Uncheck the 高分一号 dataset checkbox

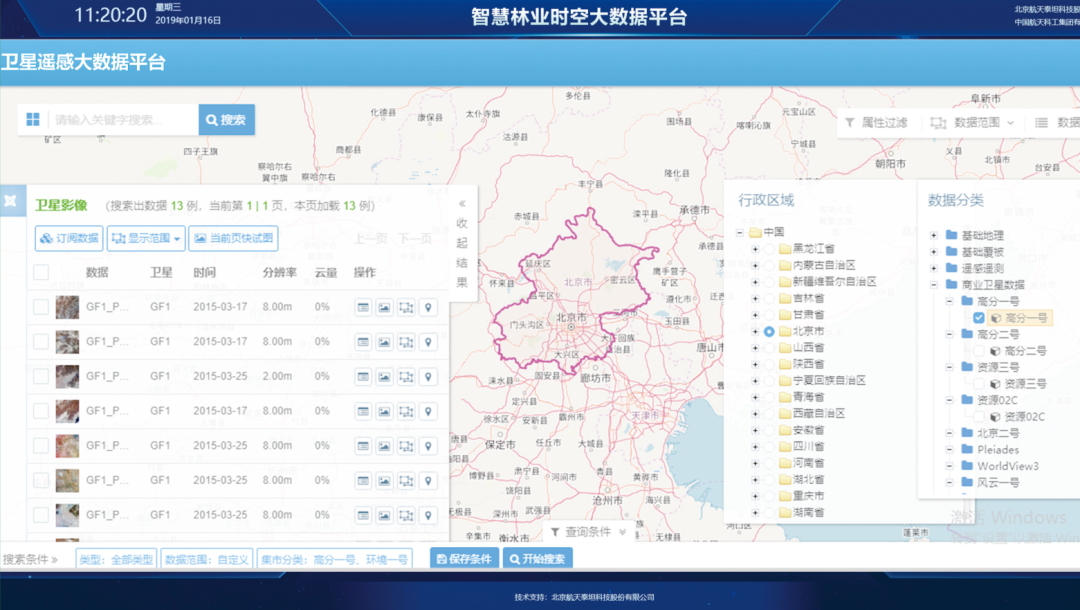tap(979, 317)
